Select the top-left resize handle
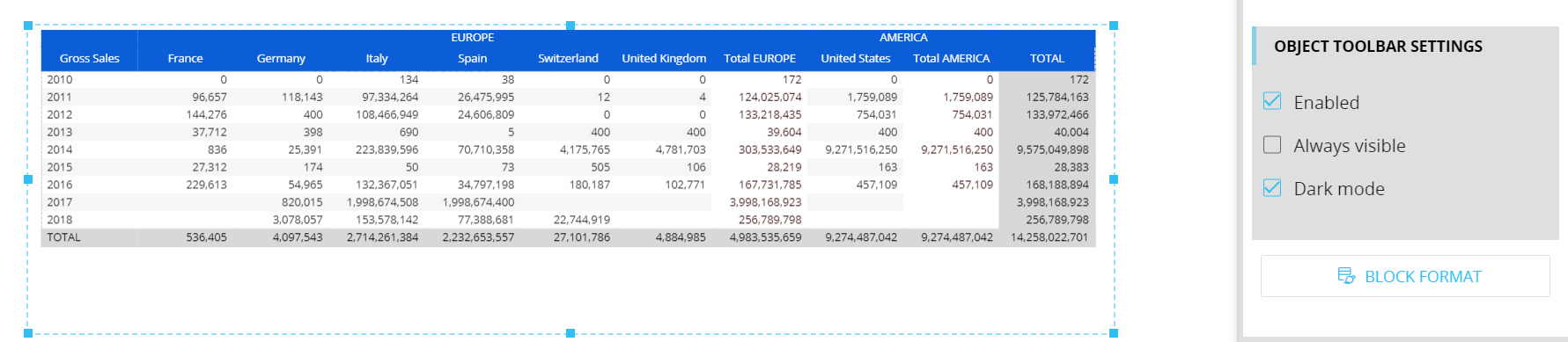1568x342 pixels. tap(28, 26)
